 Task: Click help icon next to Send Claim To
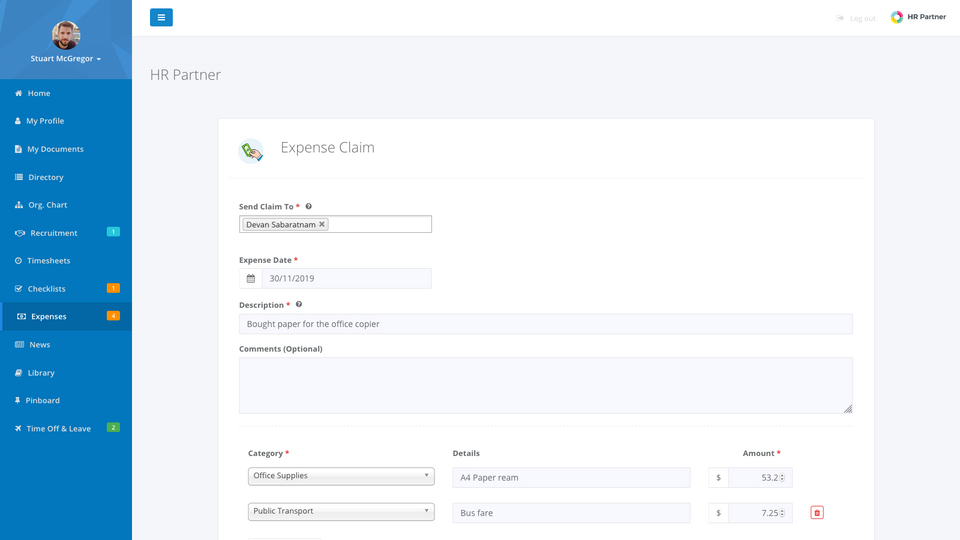pos(309,206)
